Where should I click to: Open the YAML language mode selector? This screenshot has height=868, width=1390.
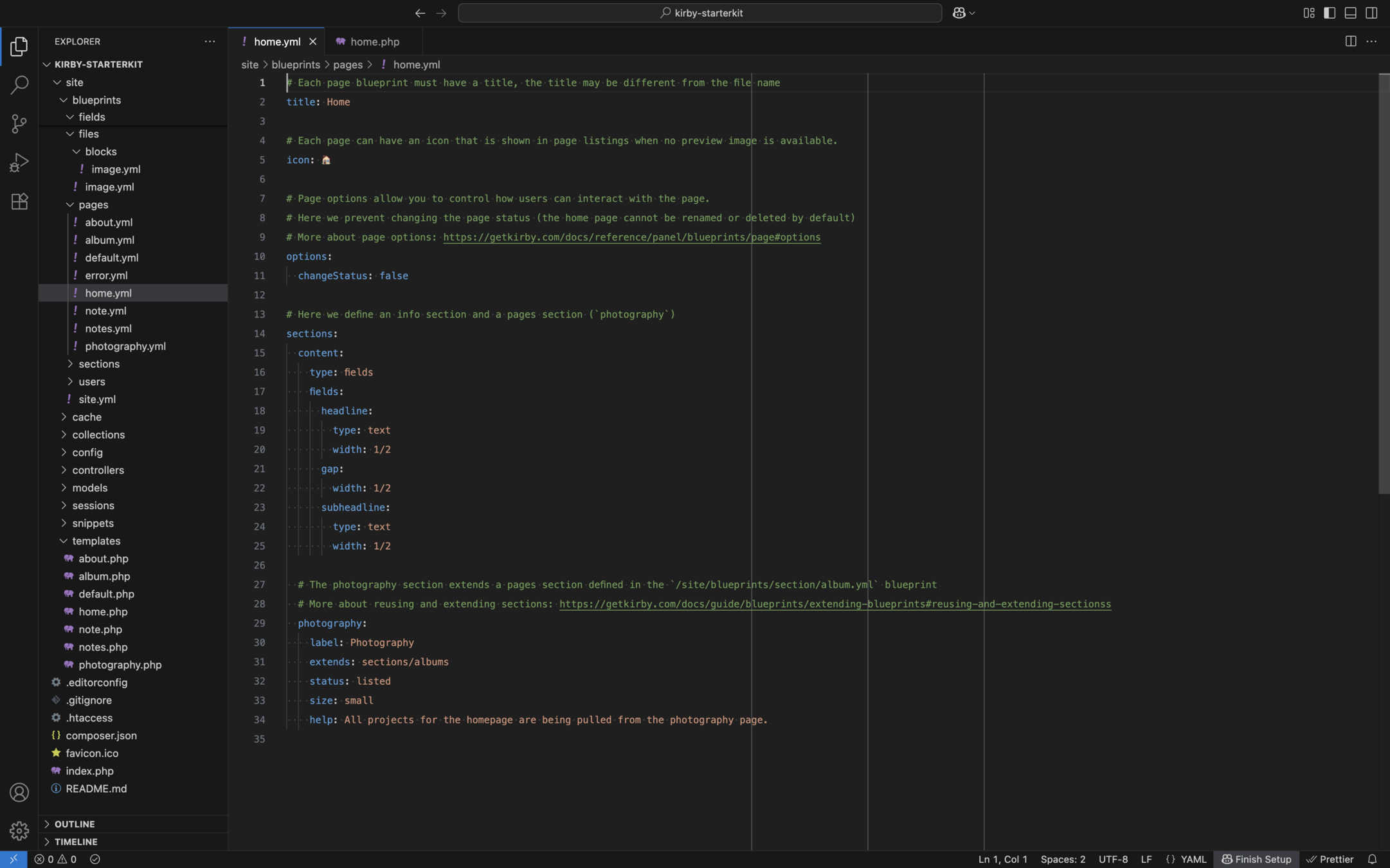pyautogui.click(x=1193, y=859)
